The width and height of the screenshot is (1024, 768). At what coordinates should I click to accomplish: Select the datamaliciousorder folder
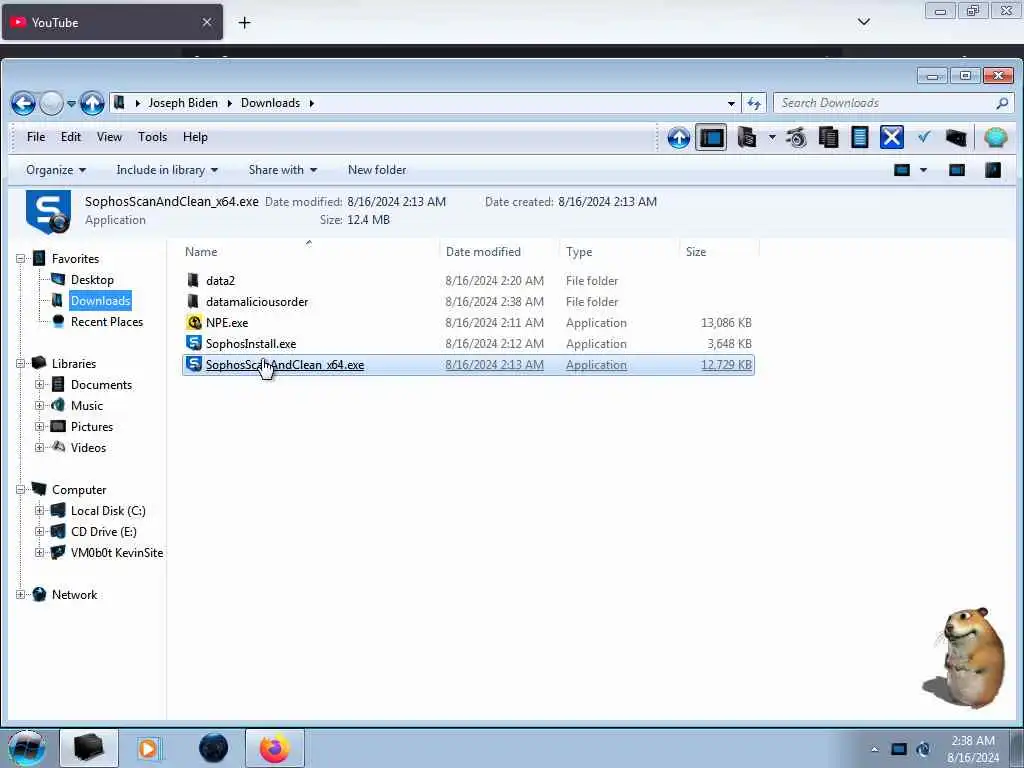click(257, 302)
